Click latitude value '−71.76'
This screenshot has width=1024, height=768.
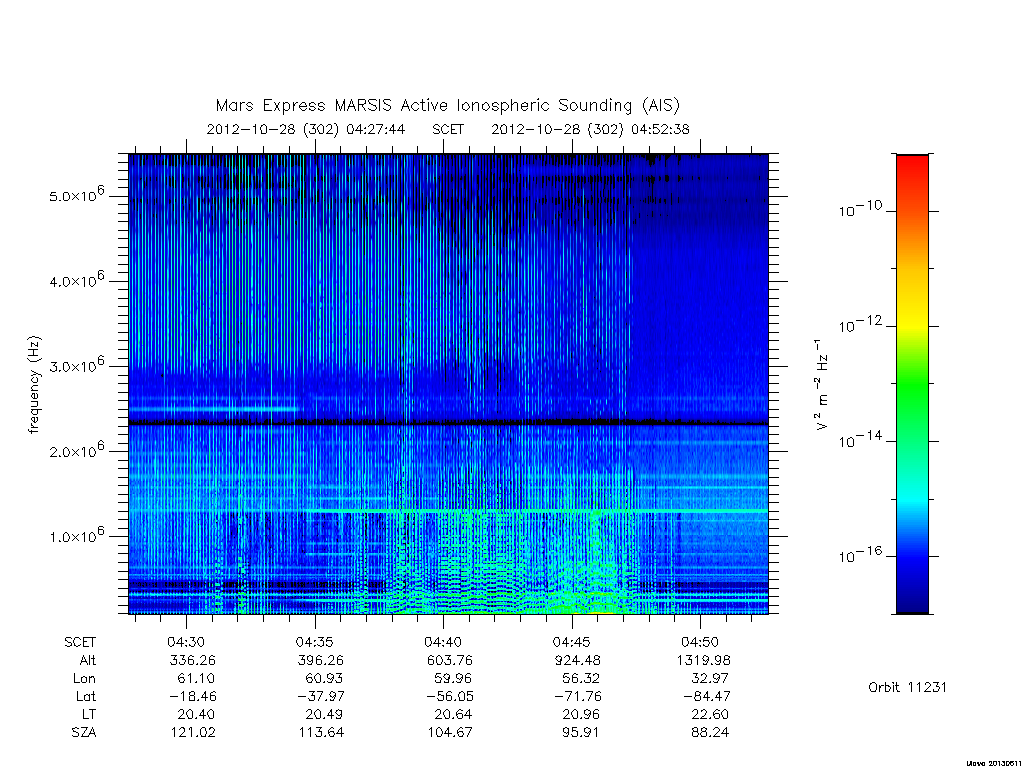(577, 696)
